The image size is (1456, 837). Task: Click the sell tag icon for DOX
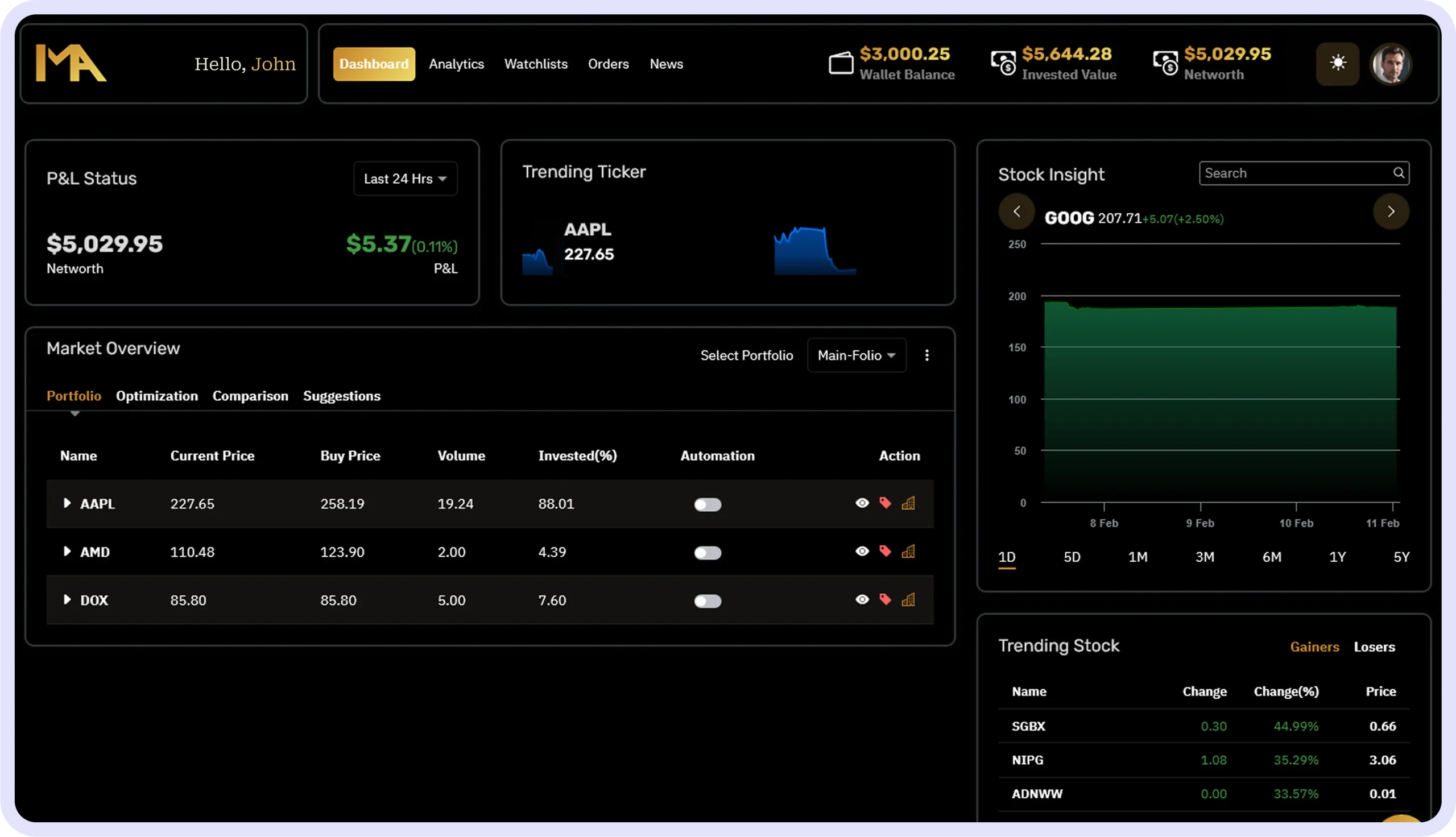885,599
